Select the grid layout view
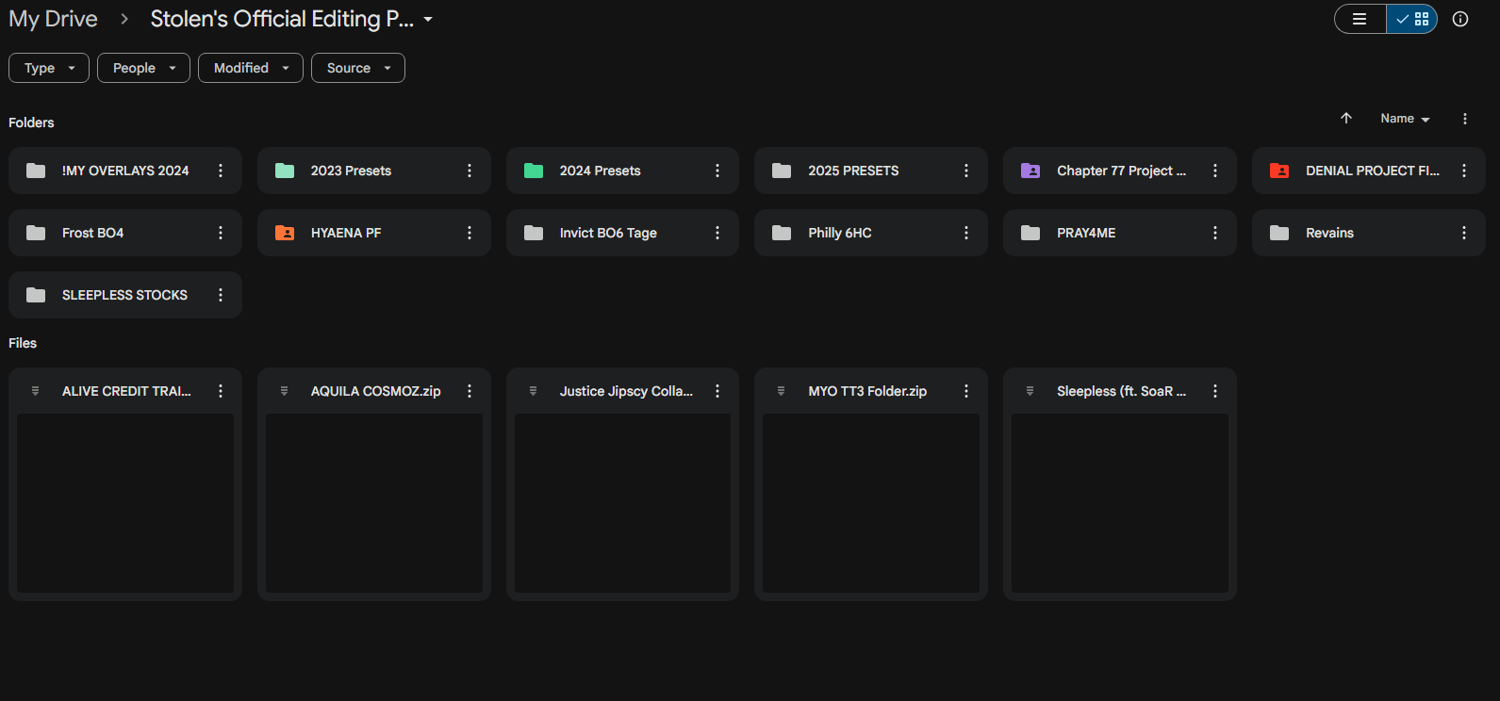This screenshot has width=1500, height=701. tap(1412, 19)
